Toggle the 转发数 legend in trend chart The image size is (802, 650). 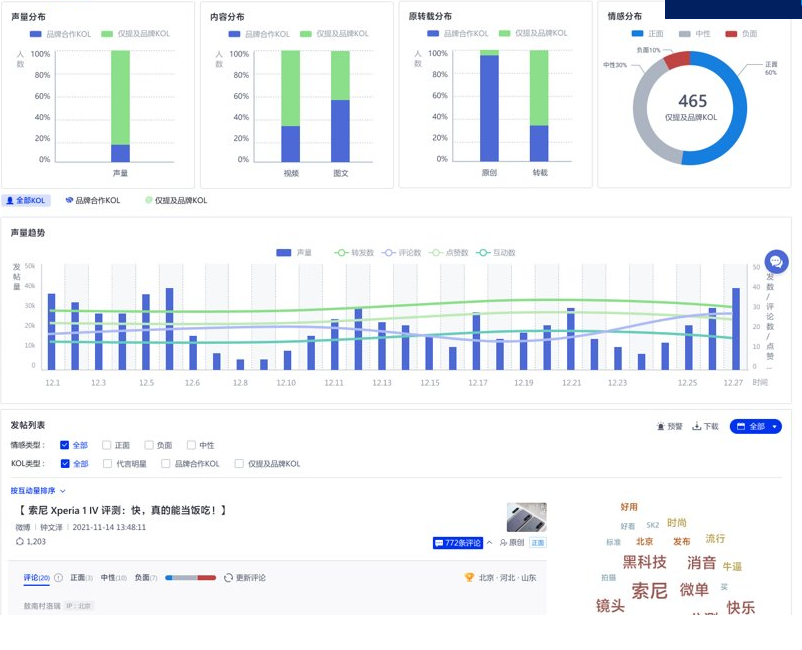point(354,253)
